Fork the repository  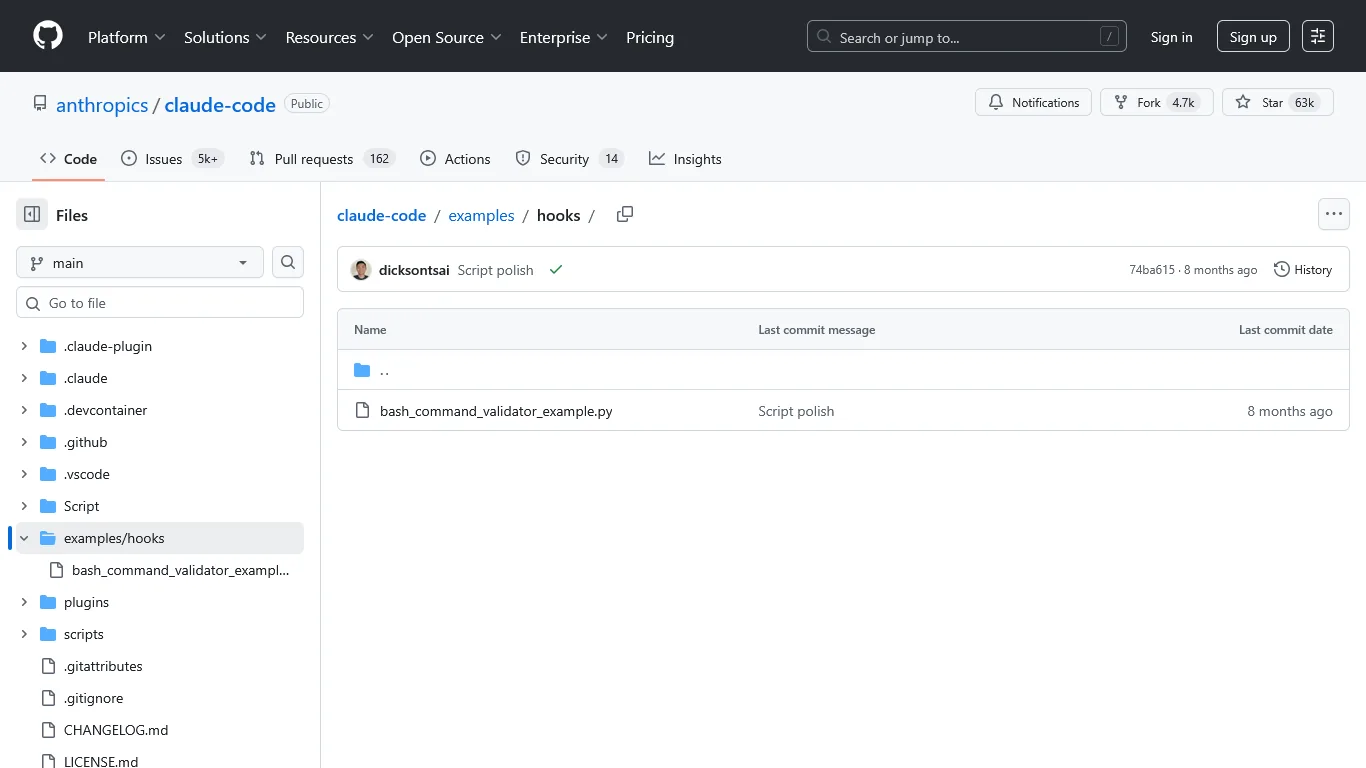tap(1157, 102)
